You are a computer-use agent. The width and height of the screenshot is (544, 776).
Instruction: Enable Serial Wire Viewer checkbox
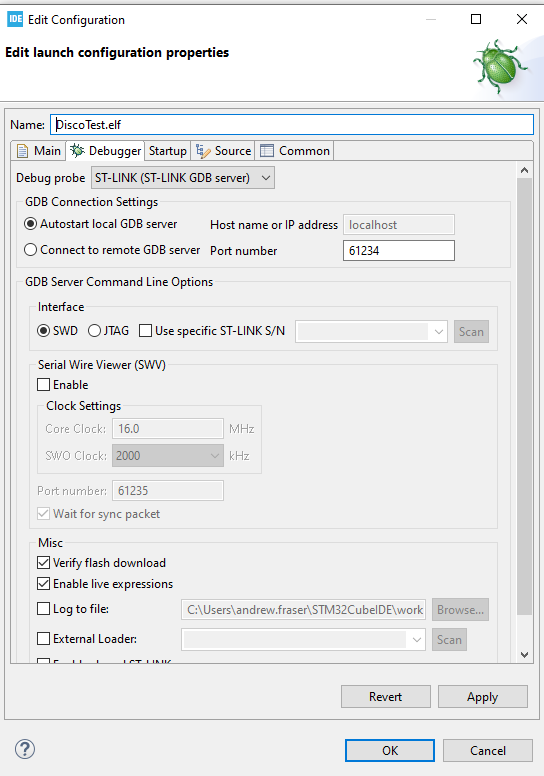[44, 385]
